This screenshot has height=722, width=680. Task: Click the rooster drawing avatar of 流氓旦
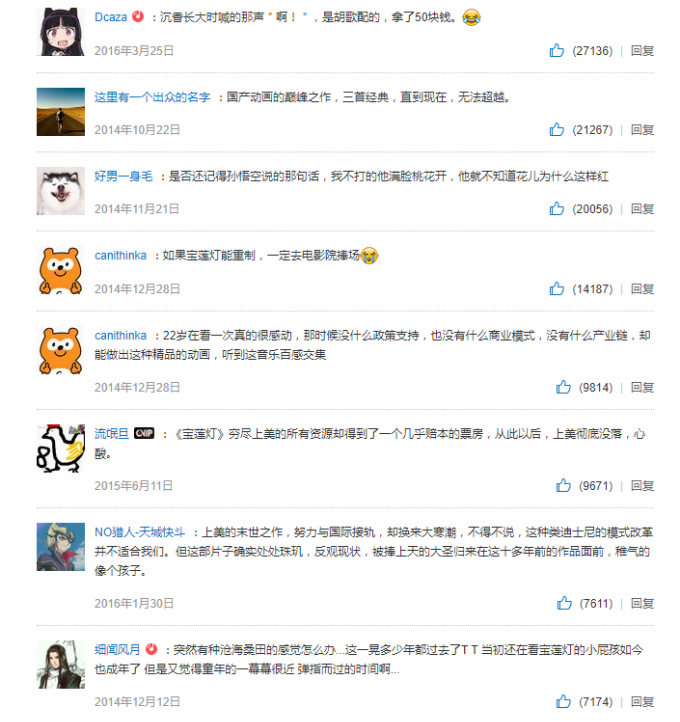point(61,448)
